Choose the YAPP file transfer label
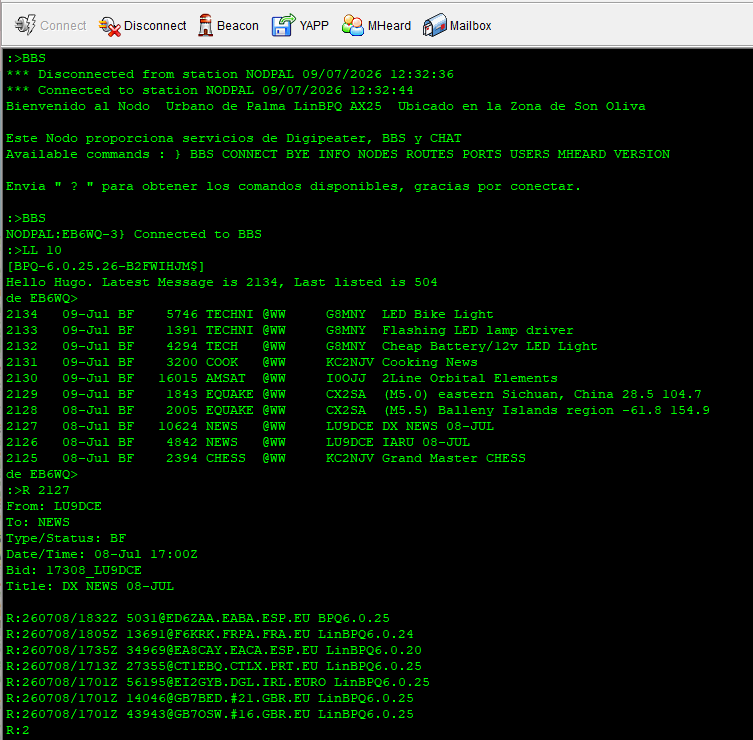The width and height of the screenshot is (753, 740). (314, 25)
